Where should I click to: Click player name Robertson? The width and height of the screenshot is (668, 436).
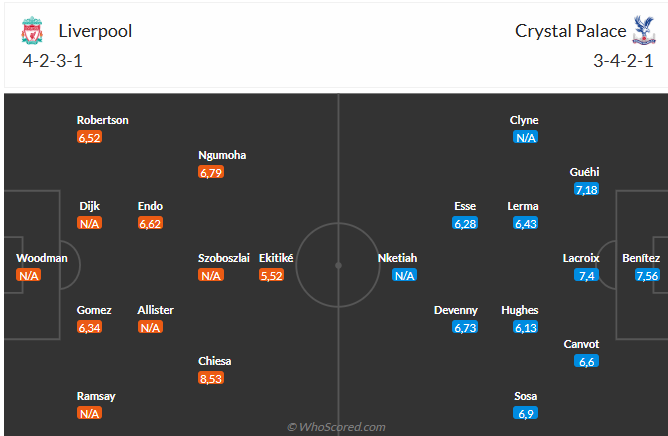[103, 120]
